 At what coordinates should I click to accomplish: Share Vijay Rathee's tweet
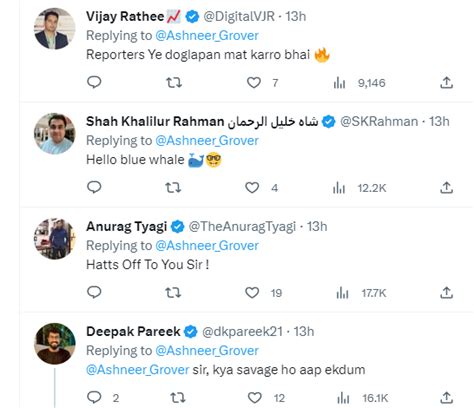tap(446, 82)
